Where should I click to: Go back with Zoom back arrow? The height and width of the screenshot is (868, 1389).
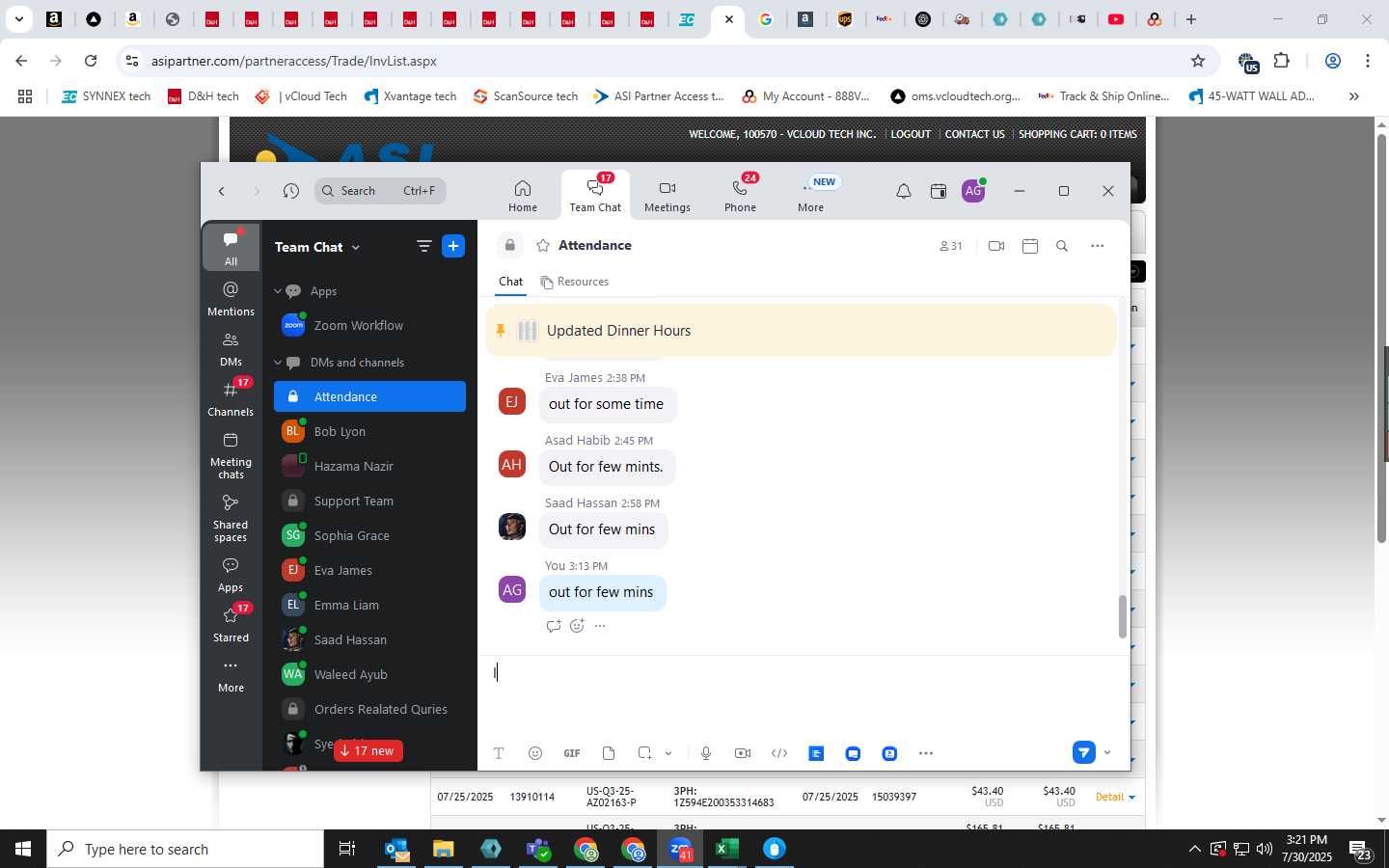pyautogui.click(x=222, y=191)
